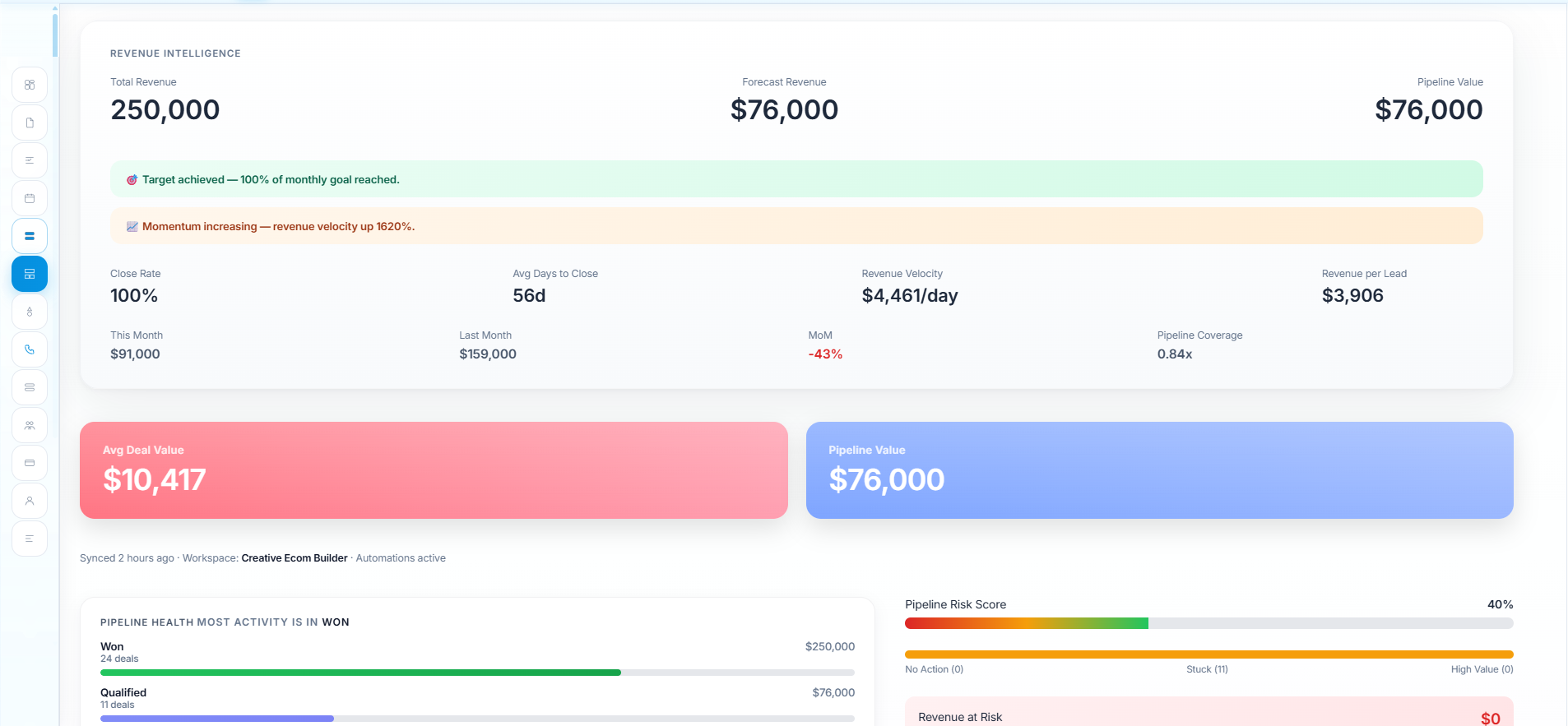Screen dimensions: 1568x726
Task: Click the Momentum increasing orange banner
Action: point(796,226)
